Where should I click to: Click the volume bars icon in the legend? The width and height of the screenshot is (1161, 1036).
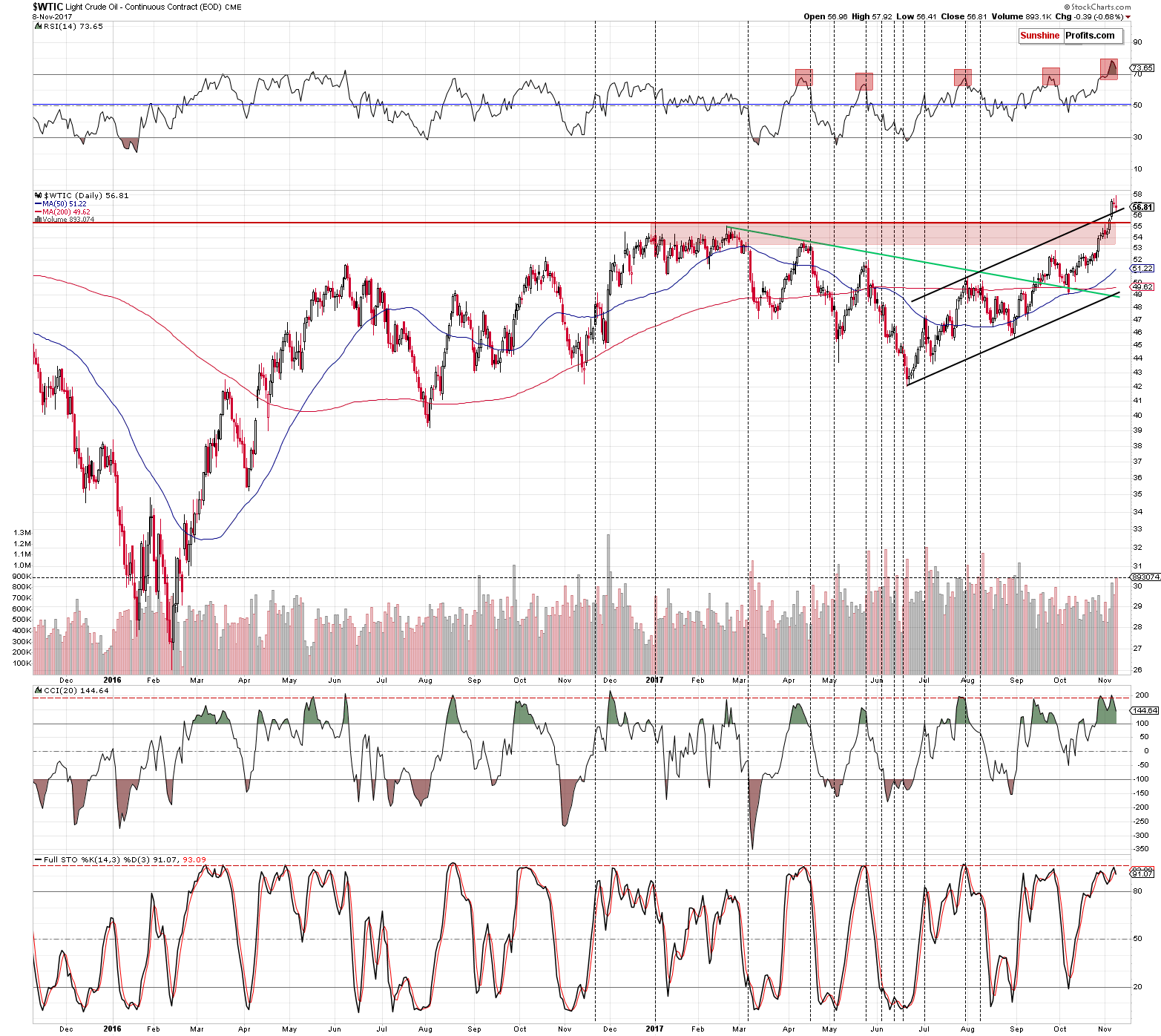(39, 220)
